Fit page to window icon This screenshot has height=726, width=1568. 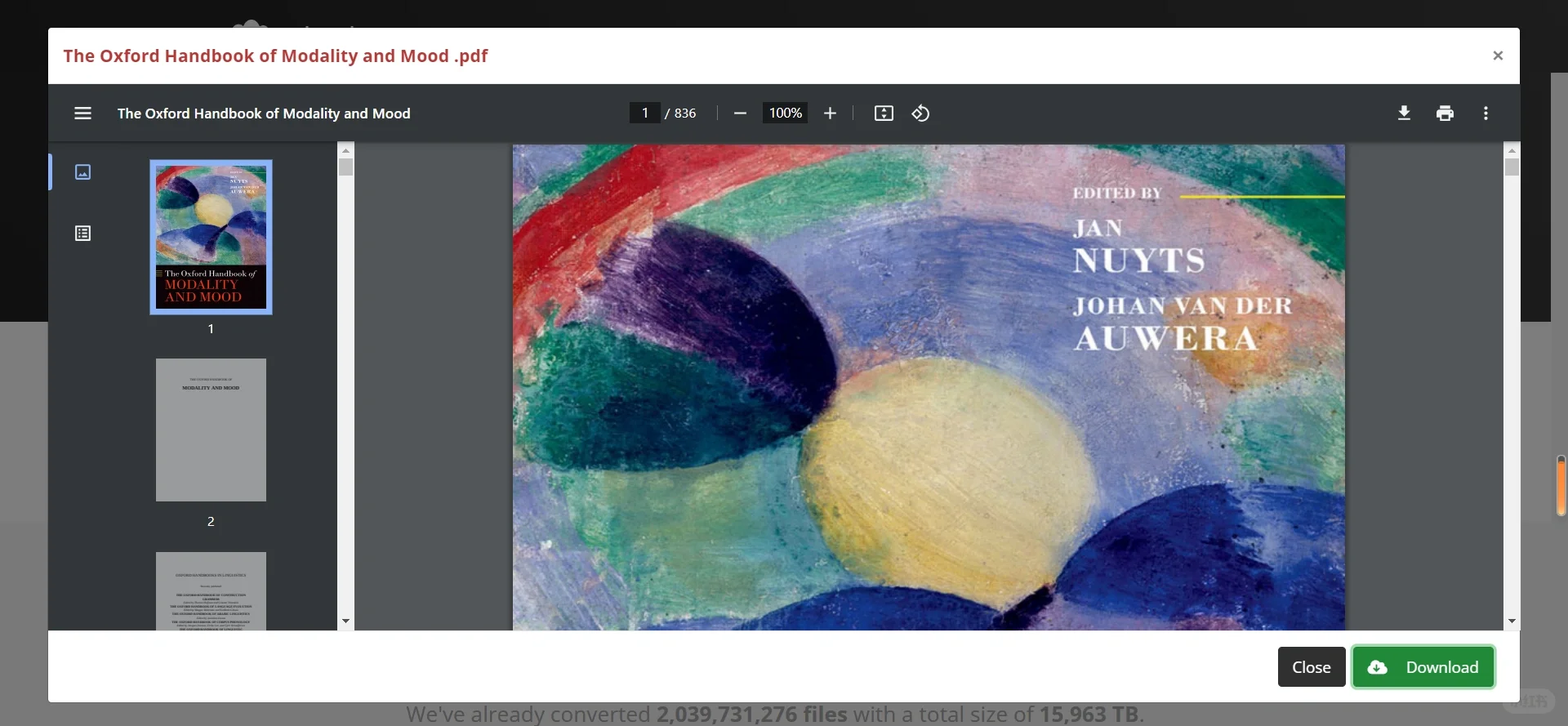[x=884, y=114]
